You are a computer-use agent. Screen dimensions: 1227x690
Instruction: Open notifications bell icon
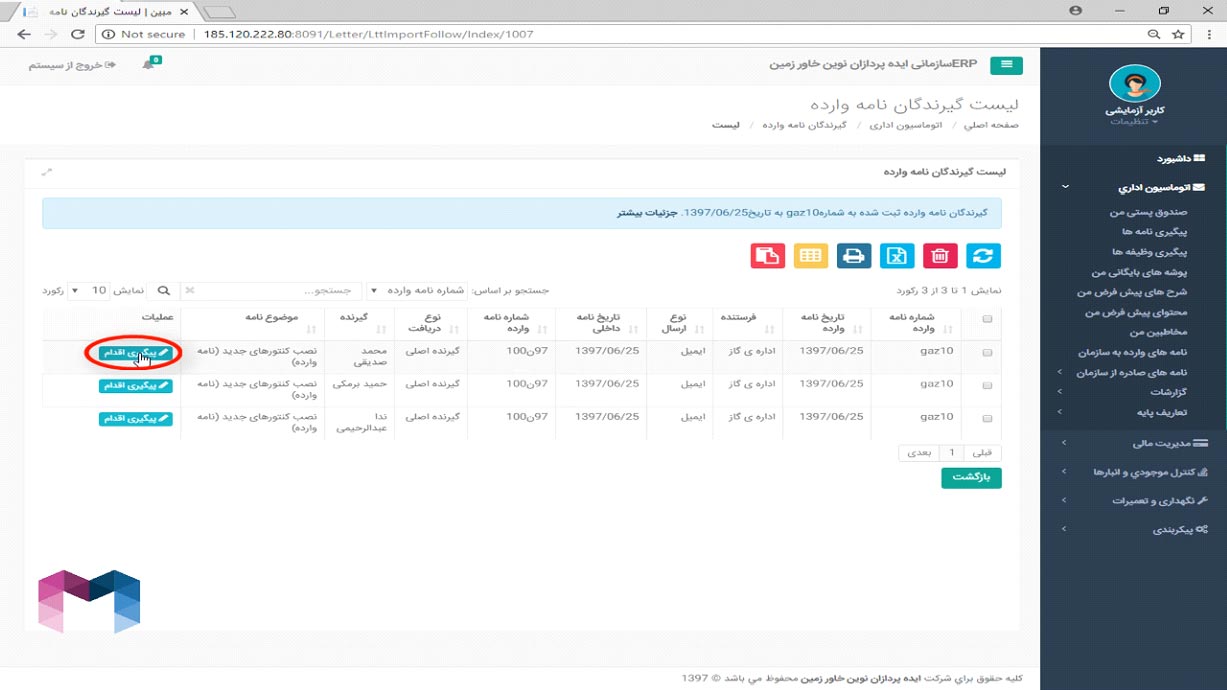pyautogui.click(x=149, y=65)
